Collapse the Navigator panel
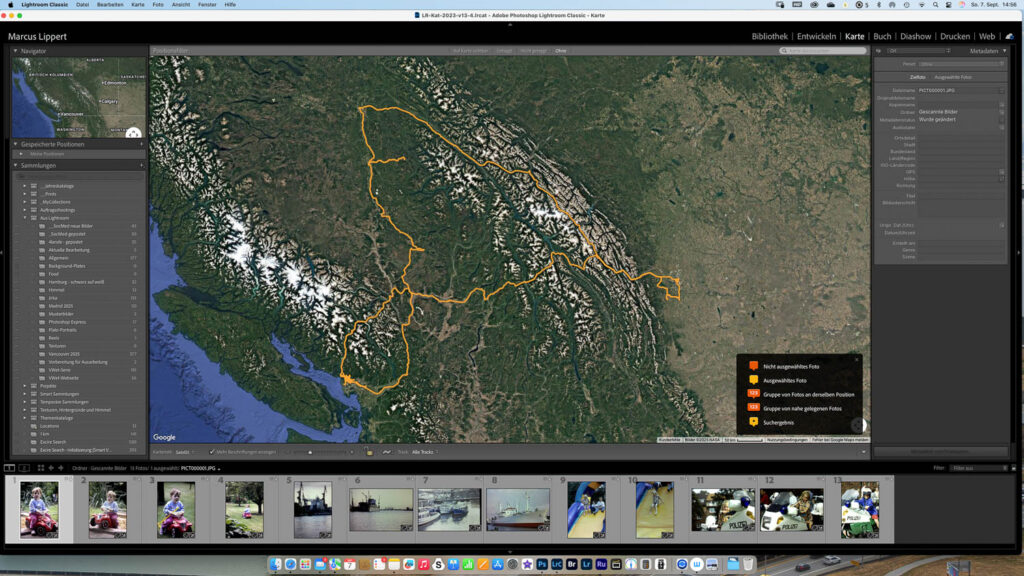 [16, 51]
